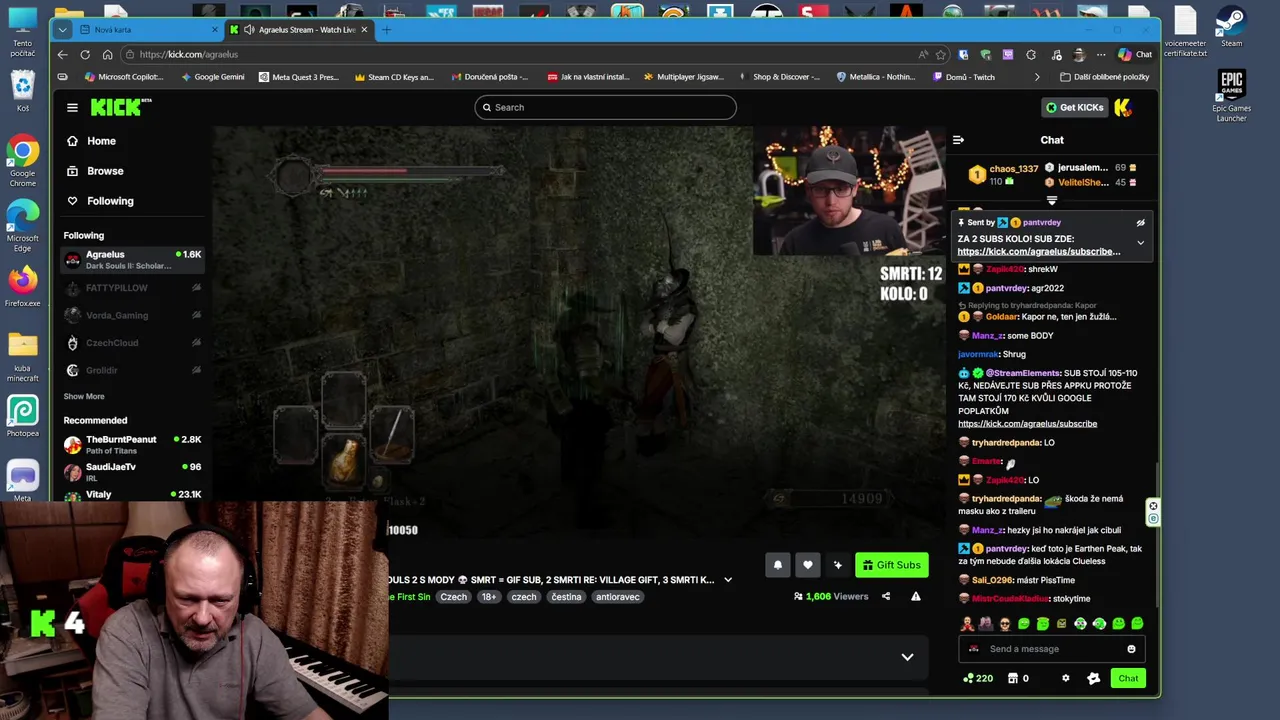Viewport: 1280px width, 720px height.
Task: Select CzechCloud in Following list
Action: coord(133,343)
